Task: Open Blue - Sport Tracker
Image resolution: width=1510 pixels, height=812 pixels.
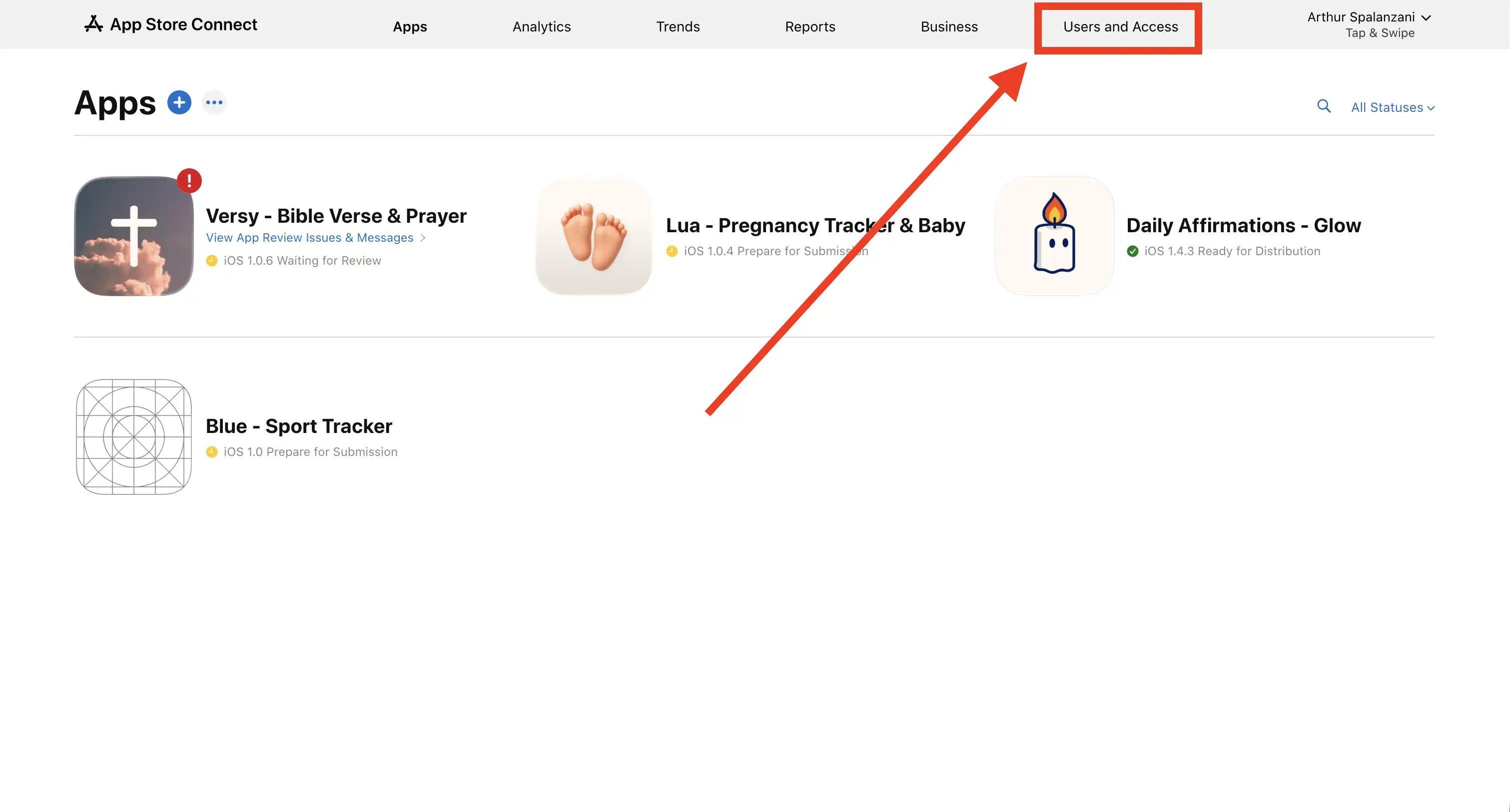Action: tap(299, 426)
